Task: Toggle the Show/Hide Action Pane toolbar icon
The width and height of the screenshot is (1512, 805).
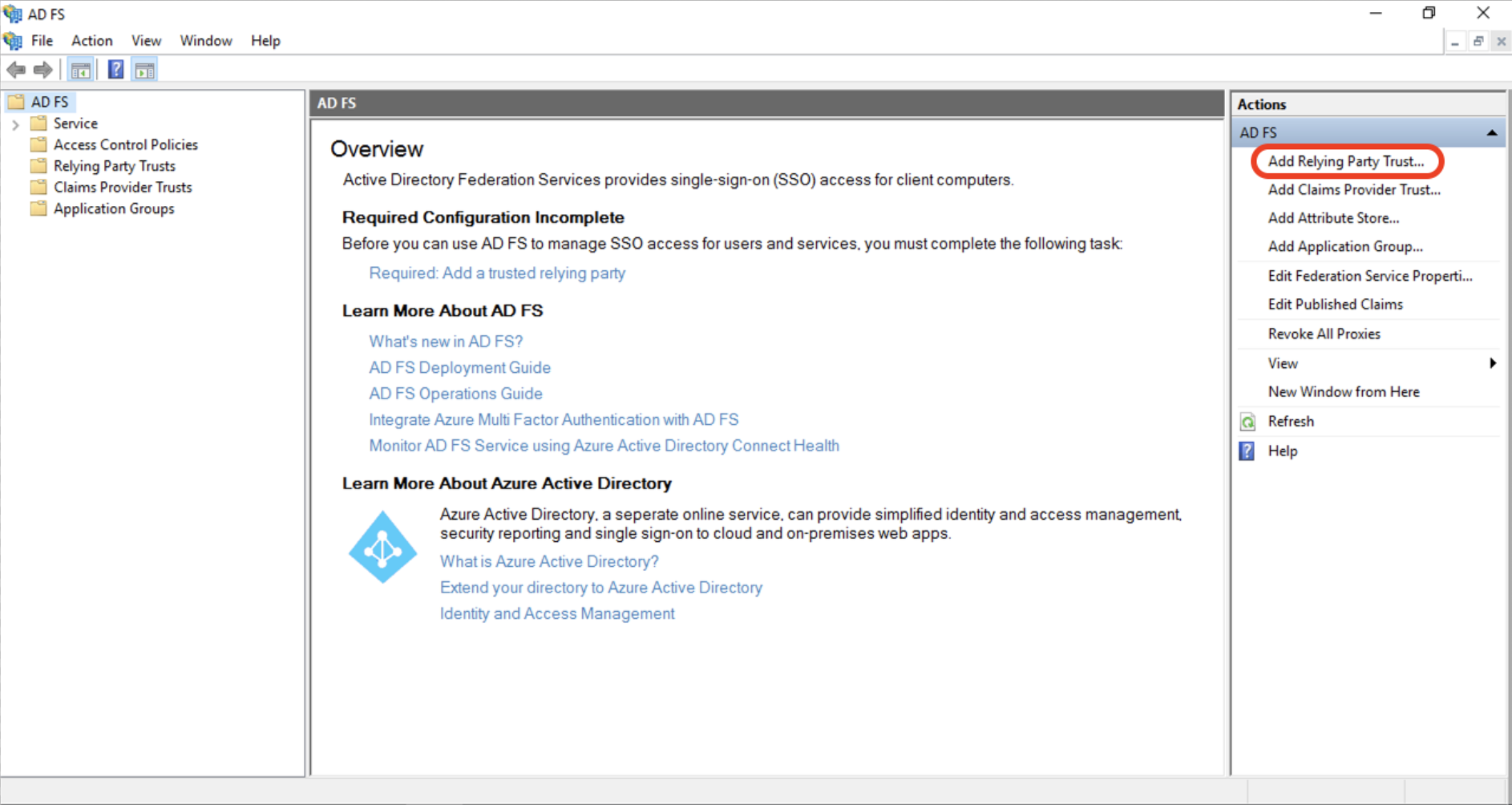Action: click(145, 70)
